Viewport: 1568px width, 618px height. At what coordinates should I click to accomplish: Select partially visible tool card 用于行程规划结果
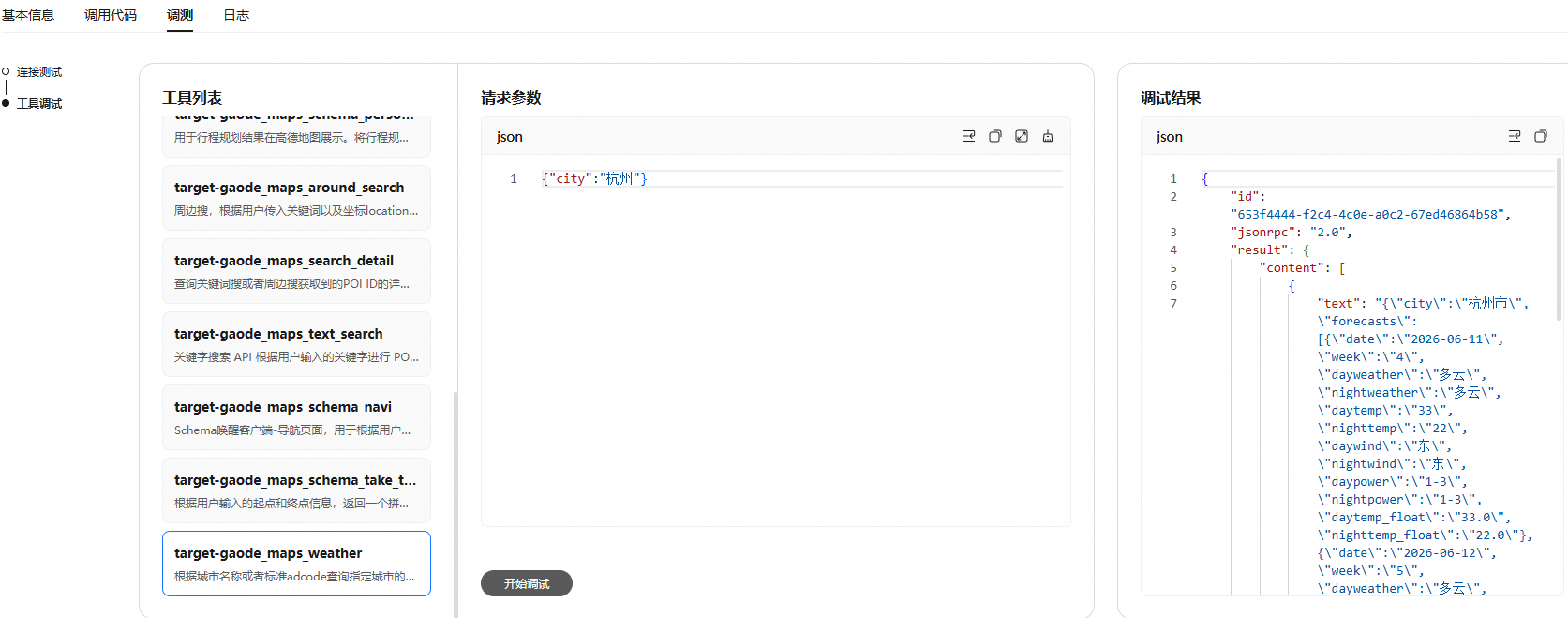pyautogui.click(x=296, y=136)
